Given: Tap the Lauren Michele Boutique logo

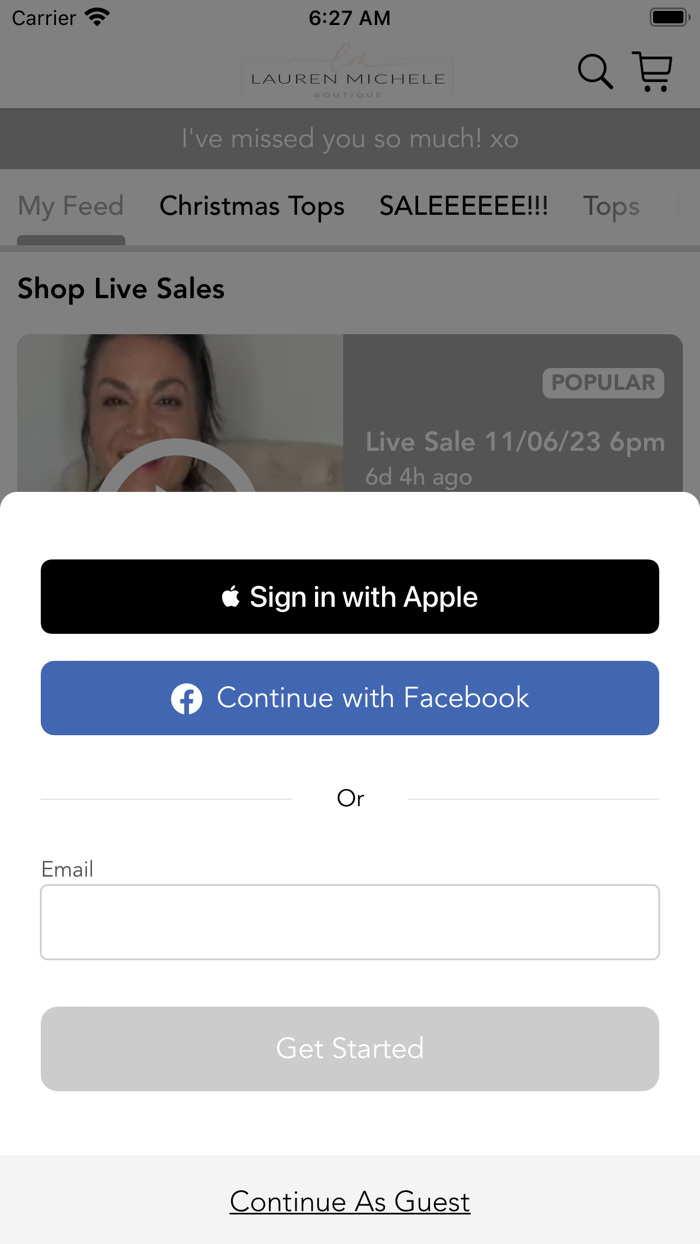Looking at the screenshot, I should pyautogui.click(x=347, y=72).
